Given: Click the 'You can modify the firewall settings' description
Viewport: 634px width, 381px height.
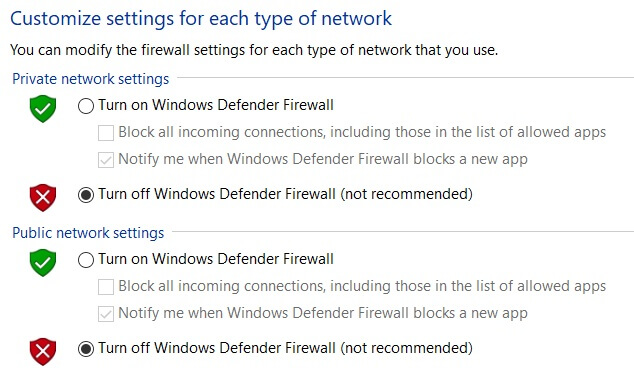Looking at the screenshot, I should click(x=254, y=50).
